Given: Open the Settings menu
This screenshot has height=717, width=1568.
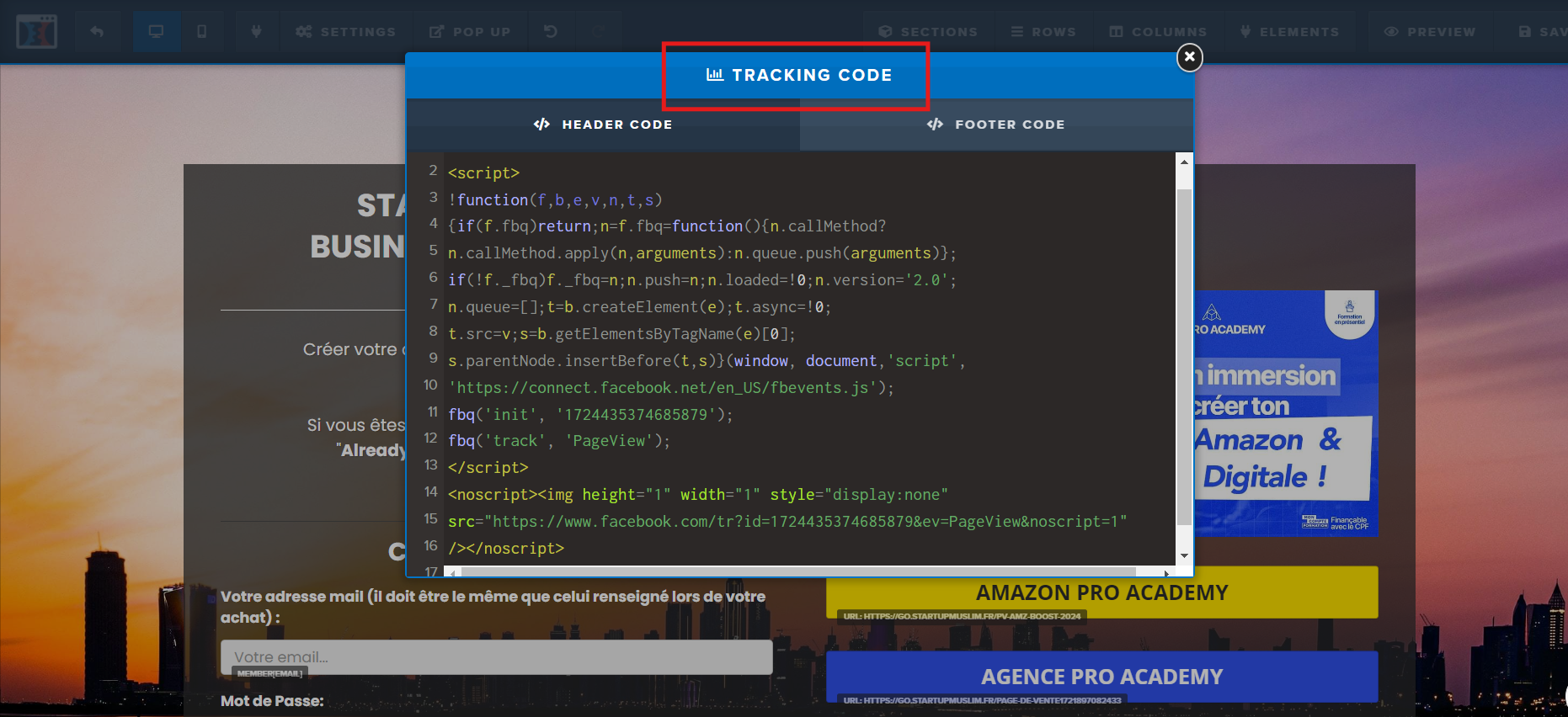Looking at the screenshot, I should coord(345,32).
